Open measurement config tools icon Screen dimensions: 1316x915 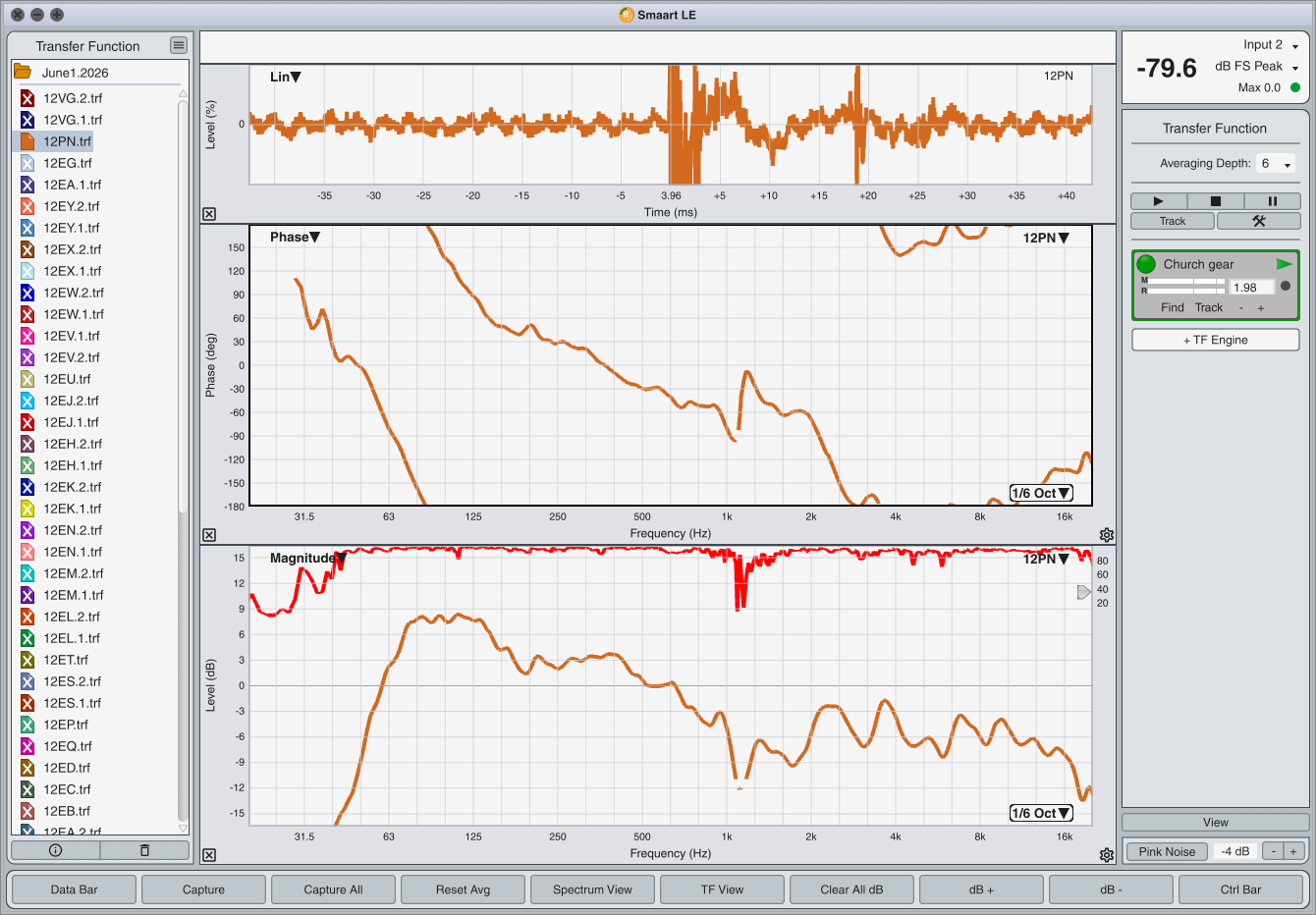pyautogui.click(x=1258, y=221)
